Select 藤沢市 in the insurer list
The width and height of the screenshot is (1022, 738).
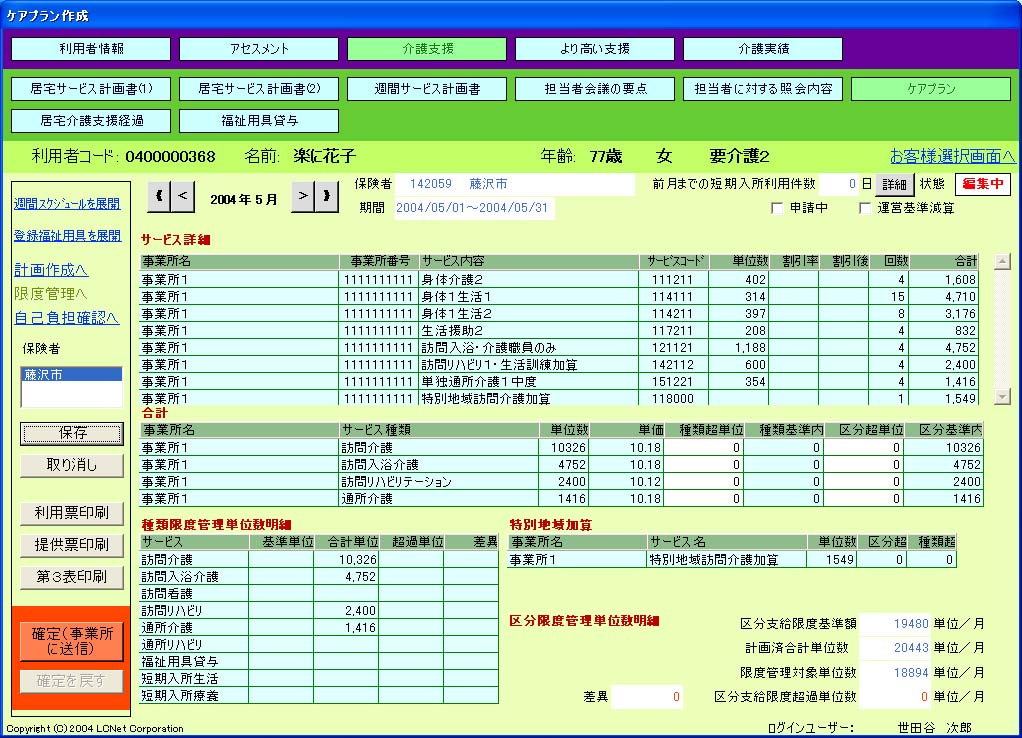pos(72,374)
